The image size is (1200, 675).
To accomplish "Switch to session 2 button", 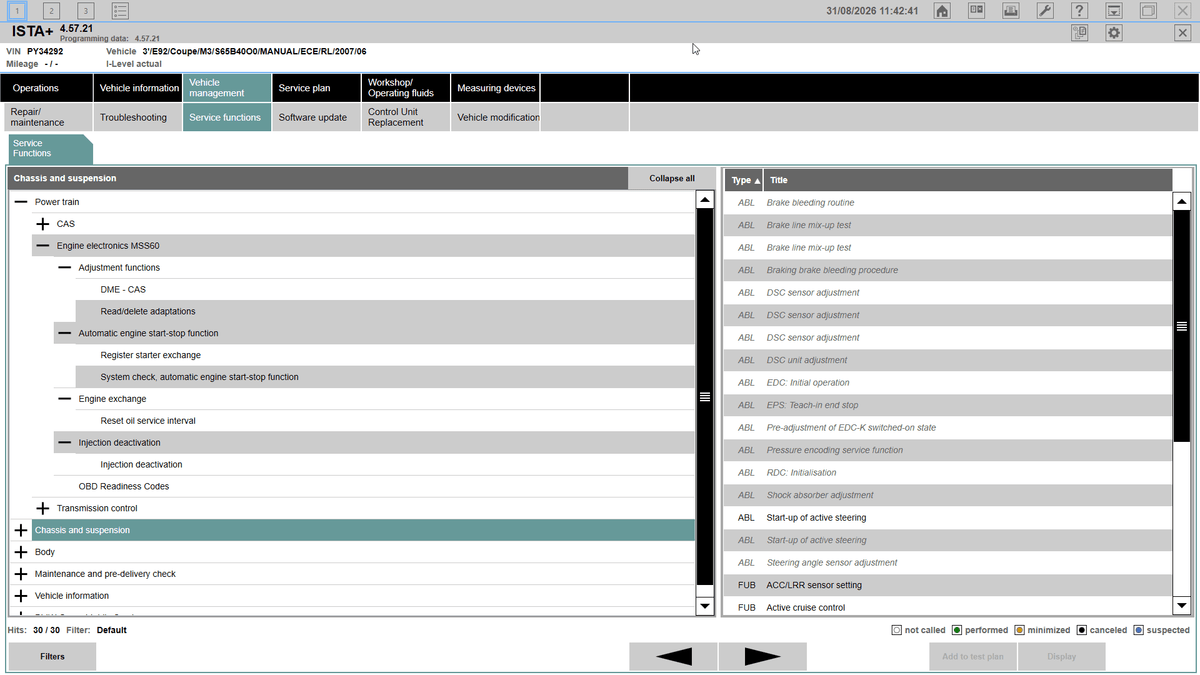I will (x=51, y=10).
